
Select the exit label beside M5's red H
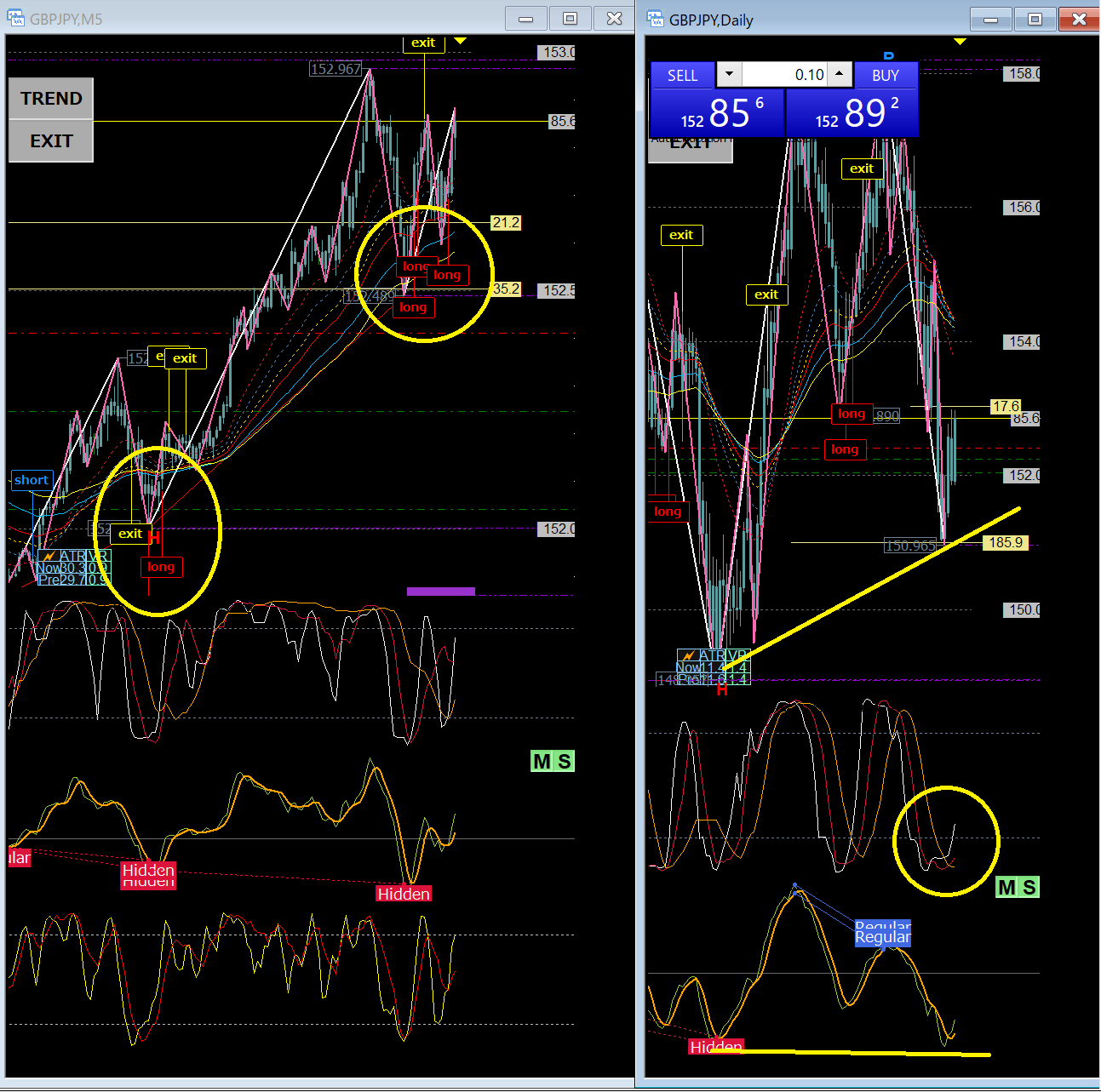coord(130,534)
